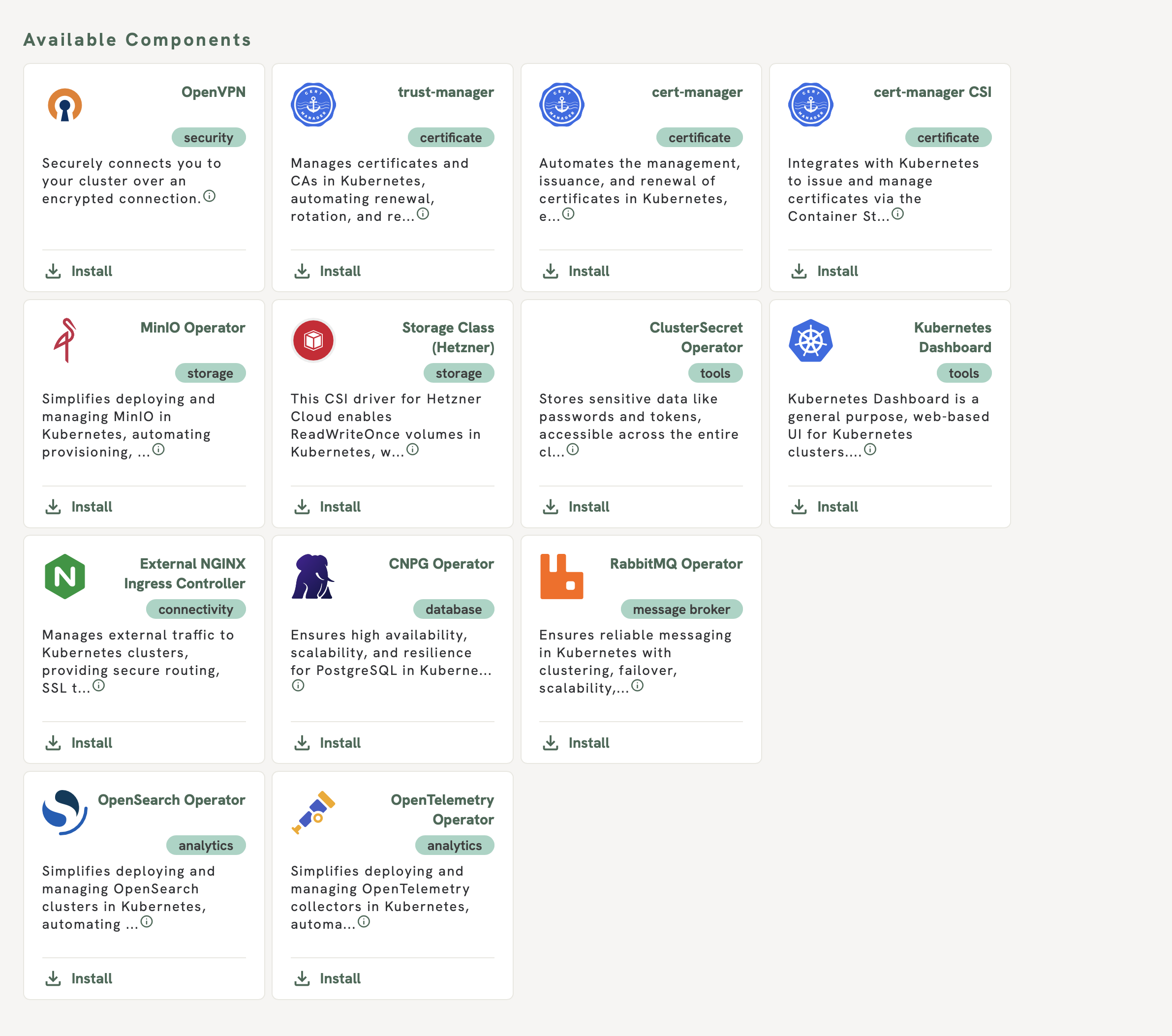Install the cert-manager CSI component
Viewport: 1172px width, 1036px height.
pyautogui.click(x=825, y=271)
